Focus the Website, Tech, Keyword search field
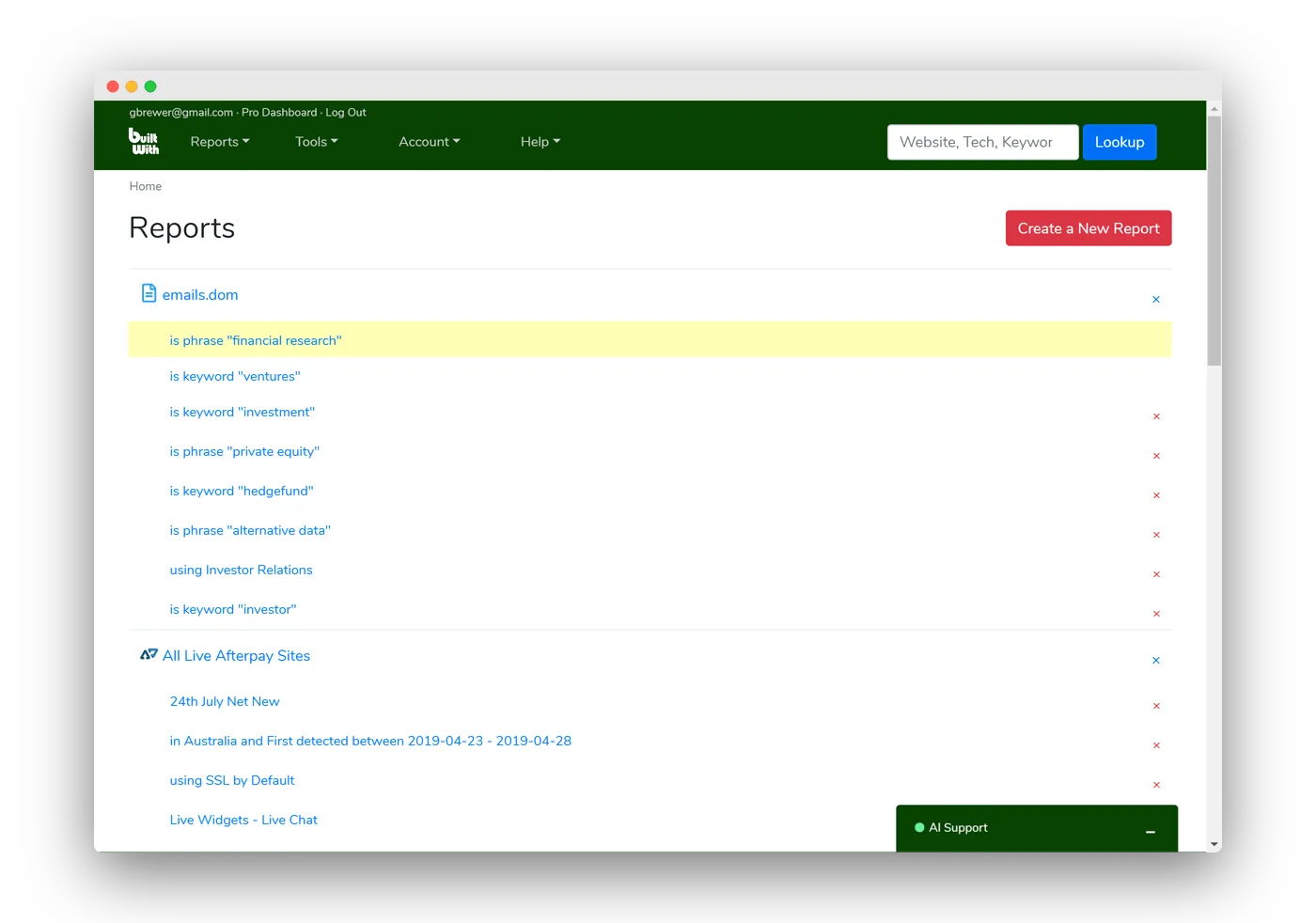This screenshot has width=1316, height=923. coord(982,142)
